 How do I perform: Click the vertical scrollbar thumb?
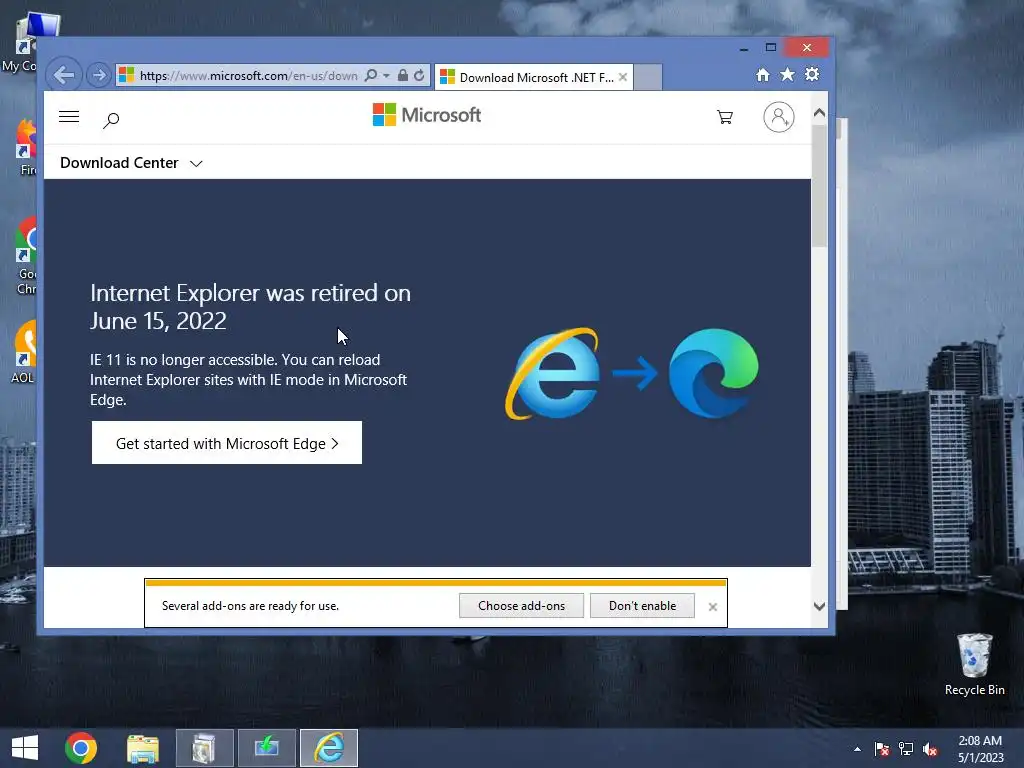pyautogui.click(x=820, y=186)
